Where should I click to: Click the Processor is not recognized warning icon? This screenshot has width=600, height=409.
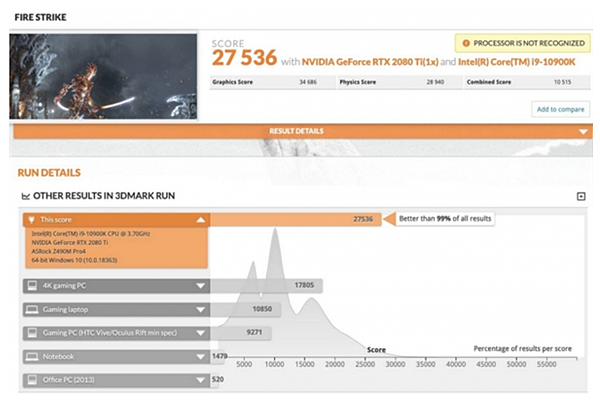pos(466,43)
